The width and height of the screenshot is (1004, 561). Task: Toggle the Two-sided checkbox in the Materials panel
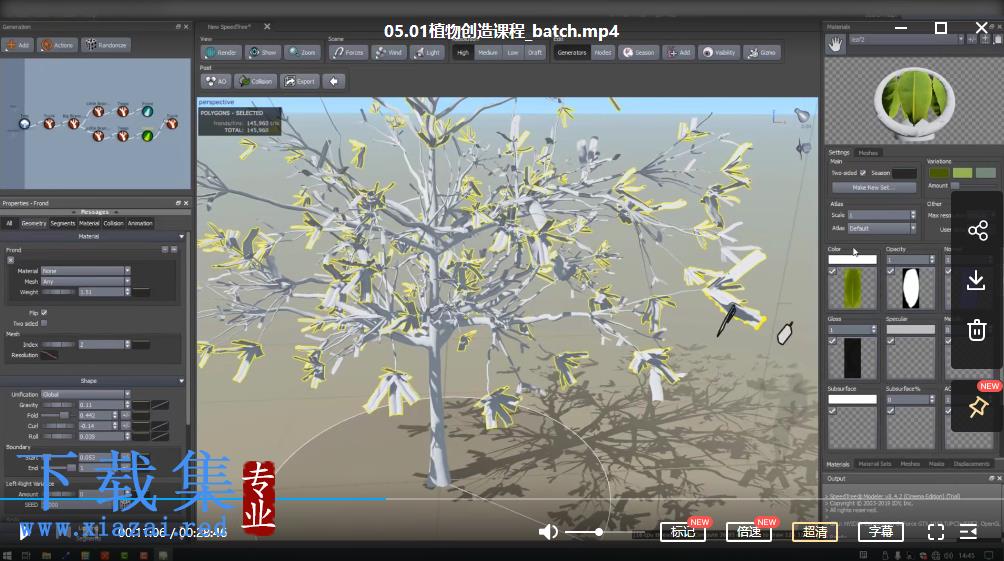862,173
